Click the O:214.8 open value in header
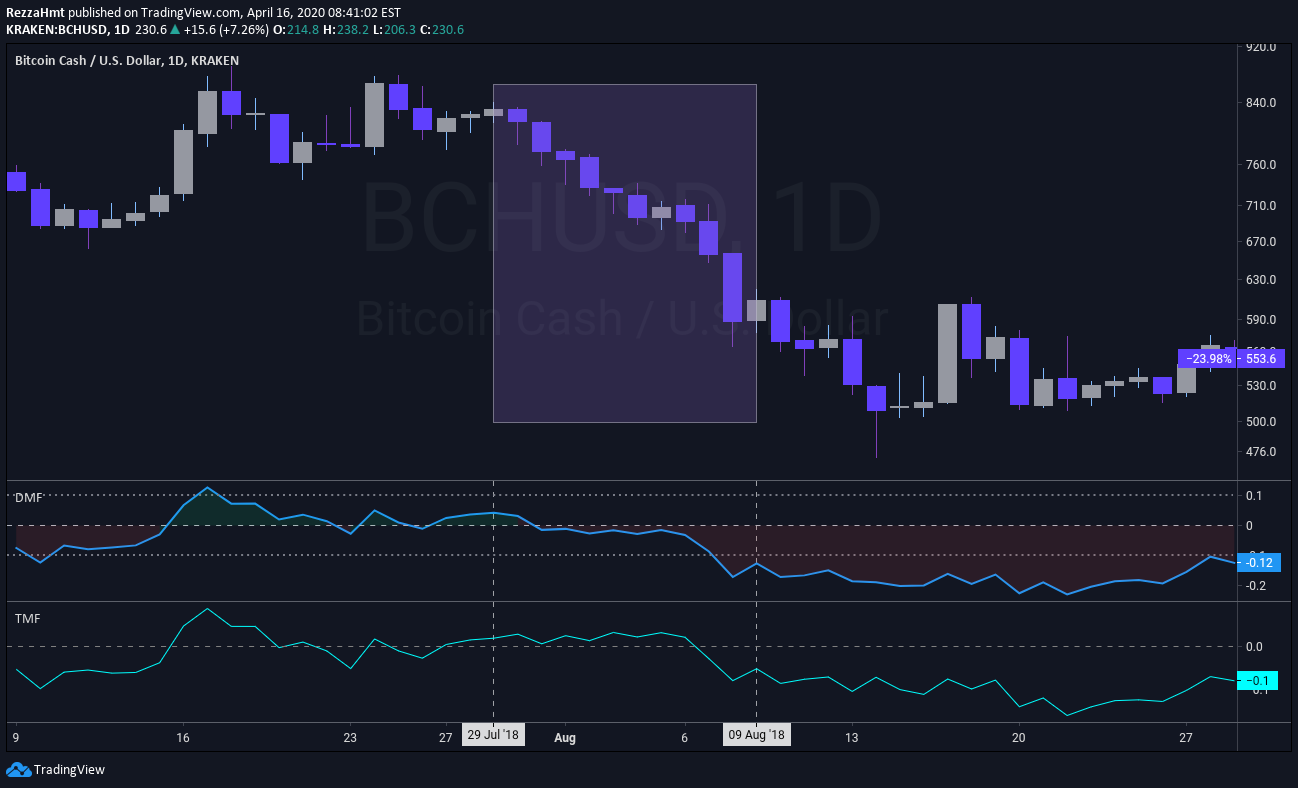This screenshot has width=1298, height=788. [x=296, y=30]
